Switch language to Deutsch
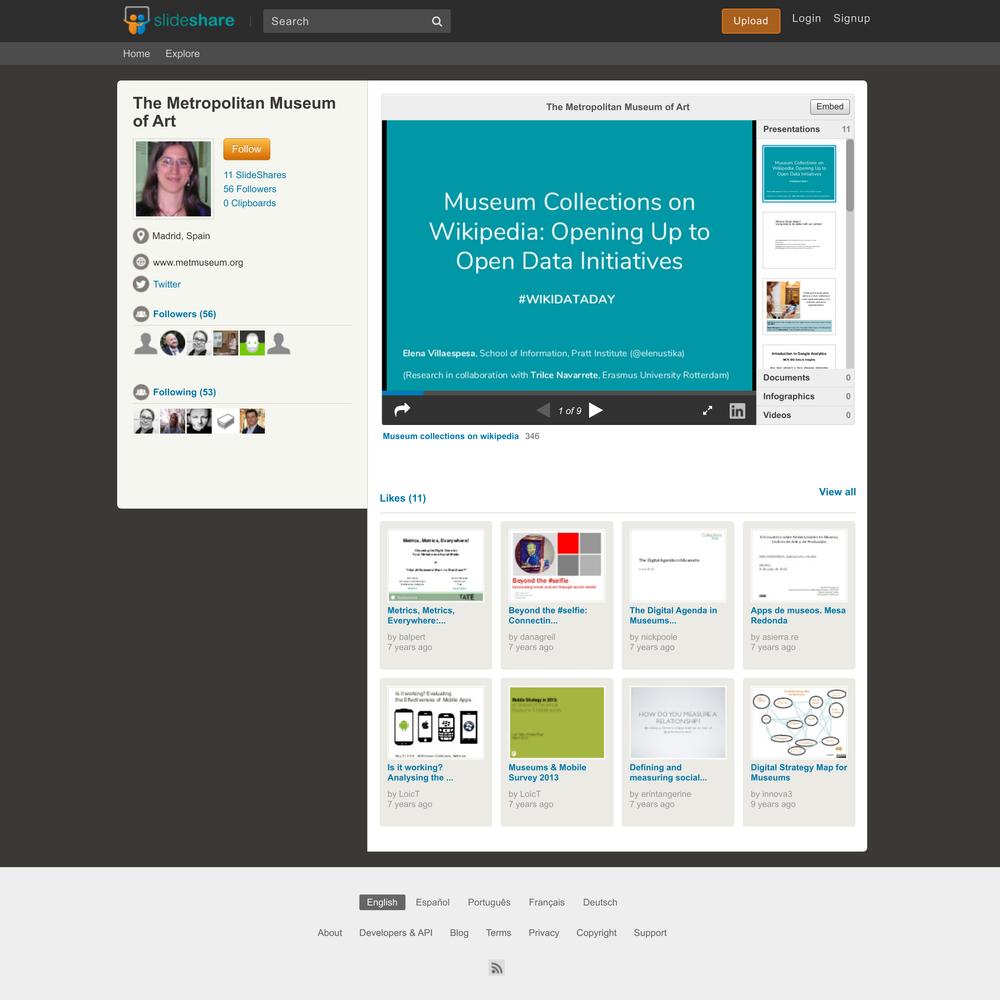The width and height of the screenshot is (1000, 1000). pyautogui.click(x=600, y=902)
